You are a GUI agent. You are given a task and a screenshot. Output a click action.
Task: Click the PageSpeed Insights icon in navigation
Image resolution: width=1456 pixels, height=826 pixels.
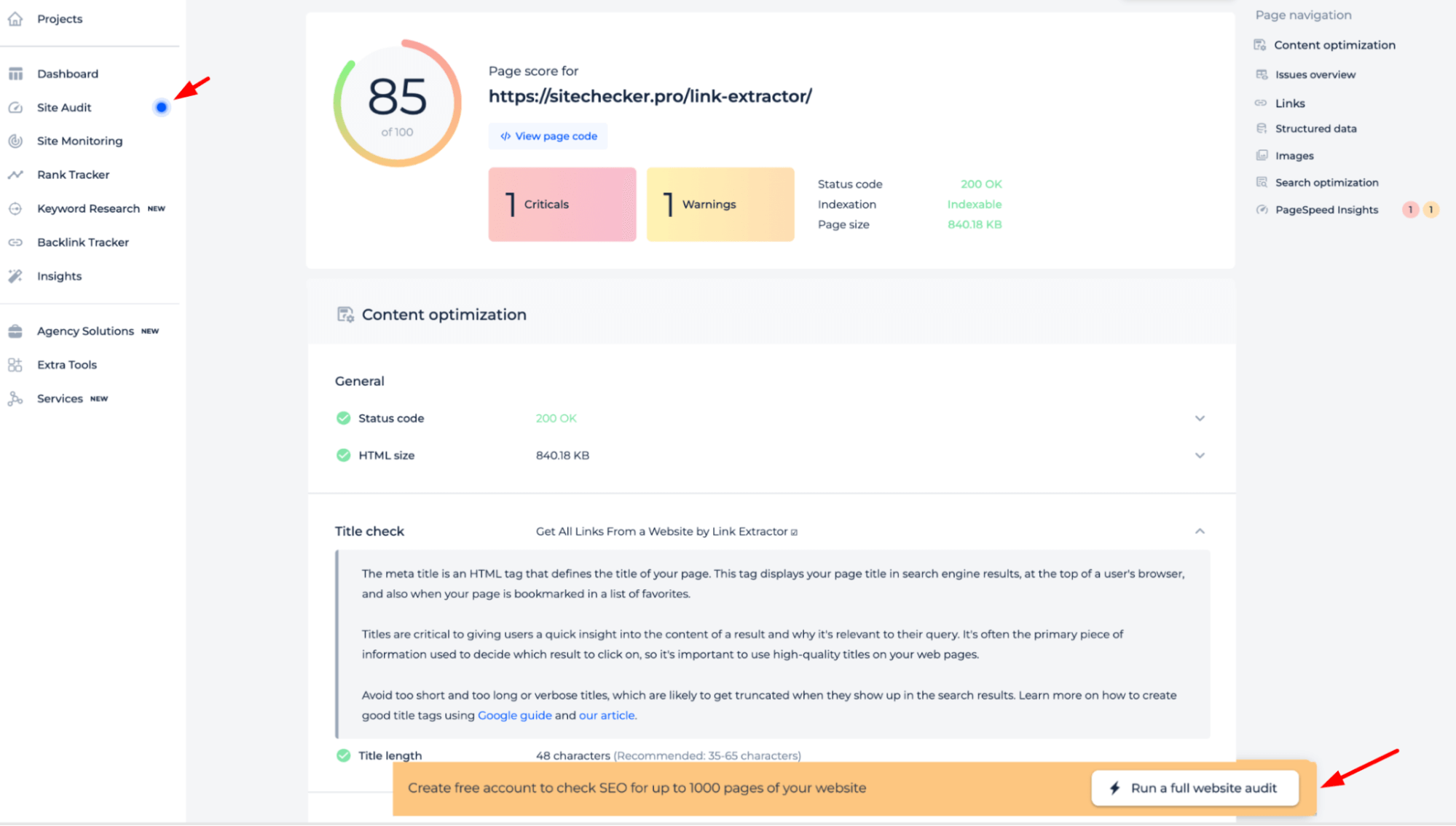[x=1262, y=209]
